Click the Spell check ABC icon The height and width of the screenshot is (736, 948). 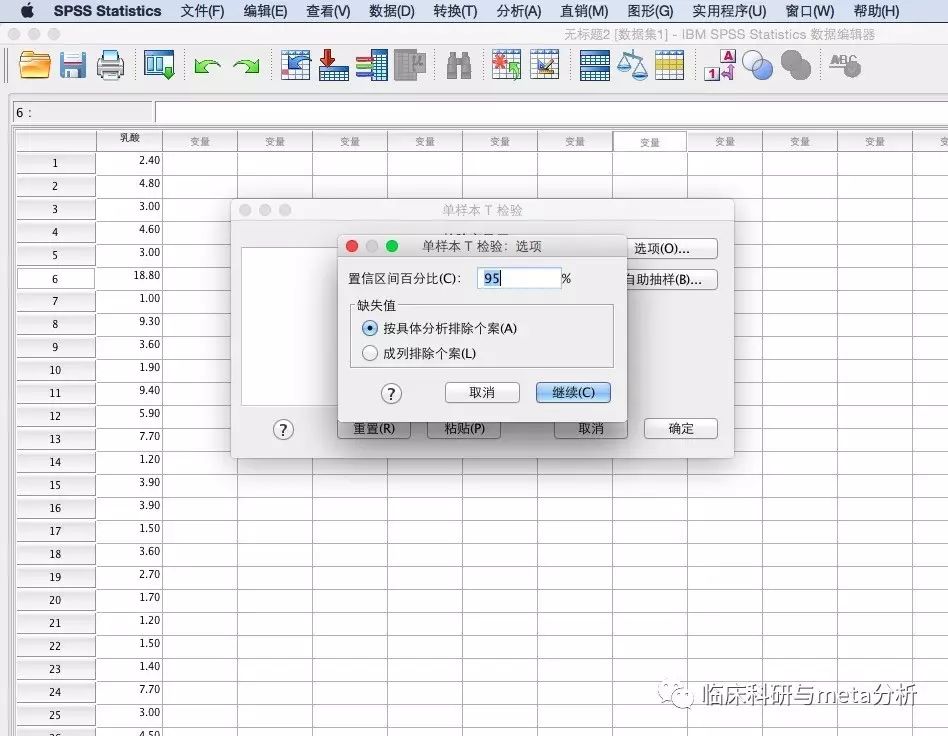click(x=845, y=65)
